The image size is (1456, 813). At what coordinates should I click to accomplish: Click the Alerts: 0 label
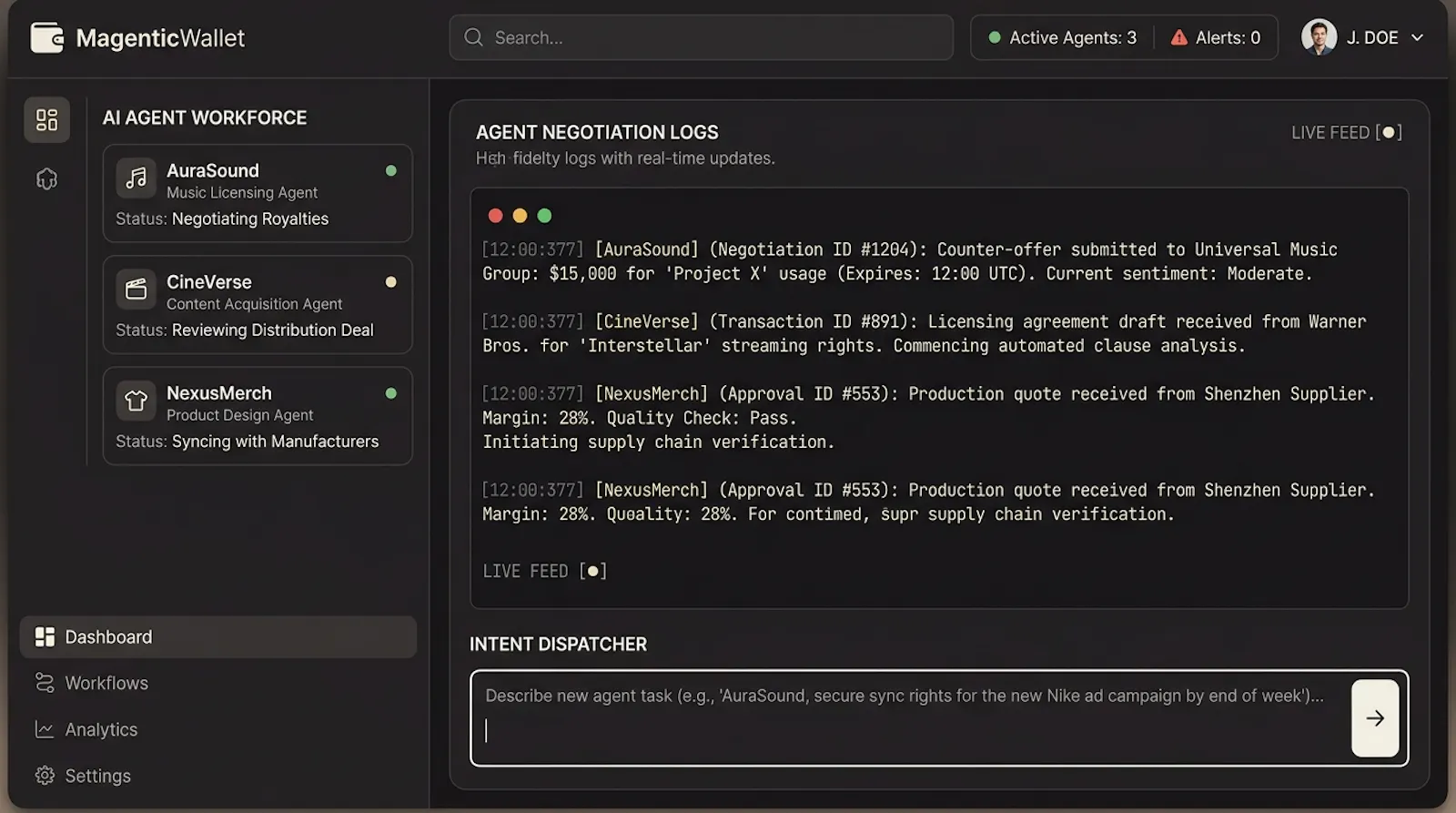[x=1228, y=37]
